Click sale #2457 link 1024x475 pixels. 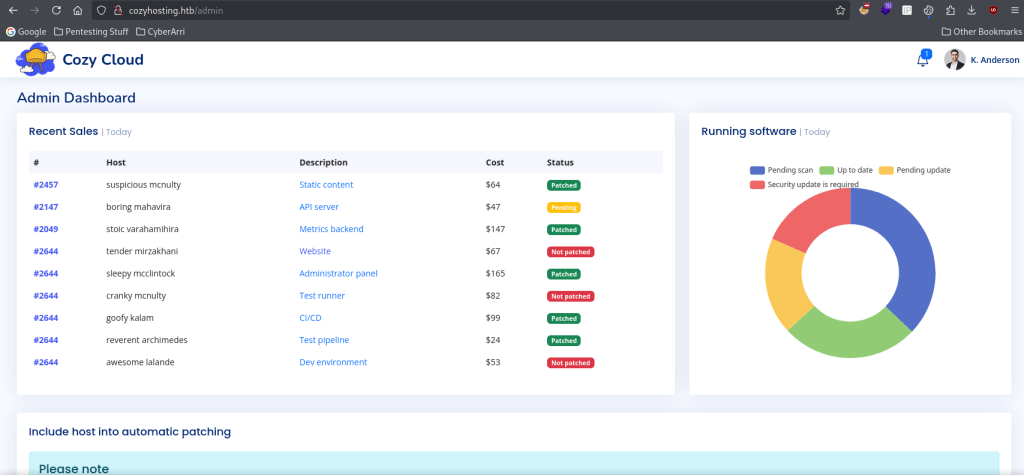tap(45, 185)
